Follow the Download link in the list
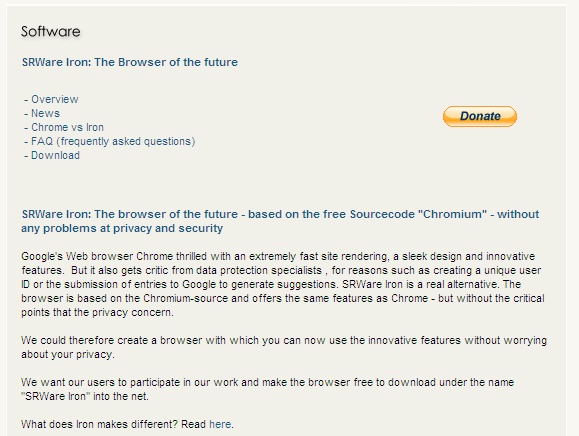Screen dimensions: 579x436 point(55,155)
